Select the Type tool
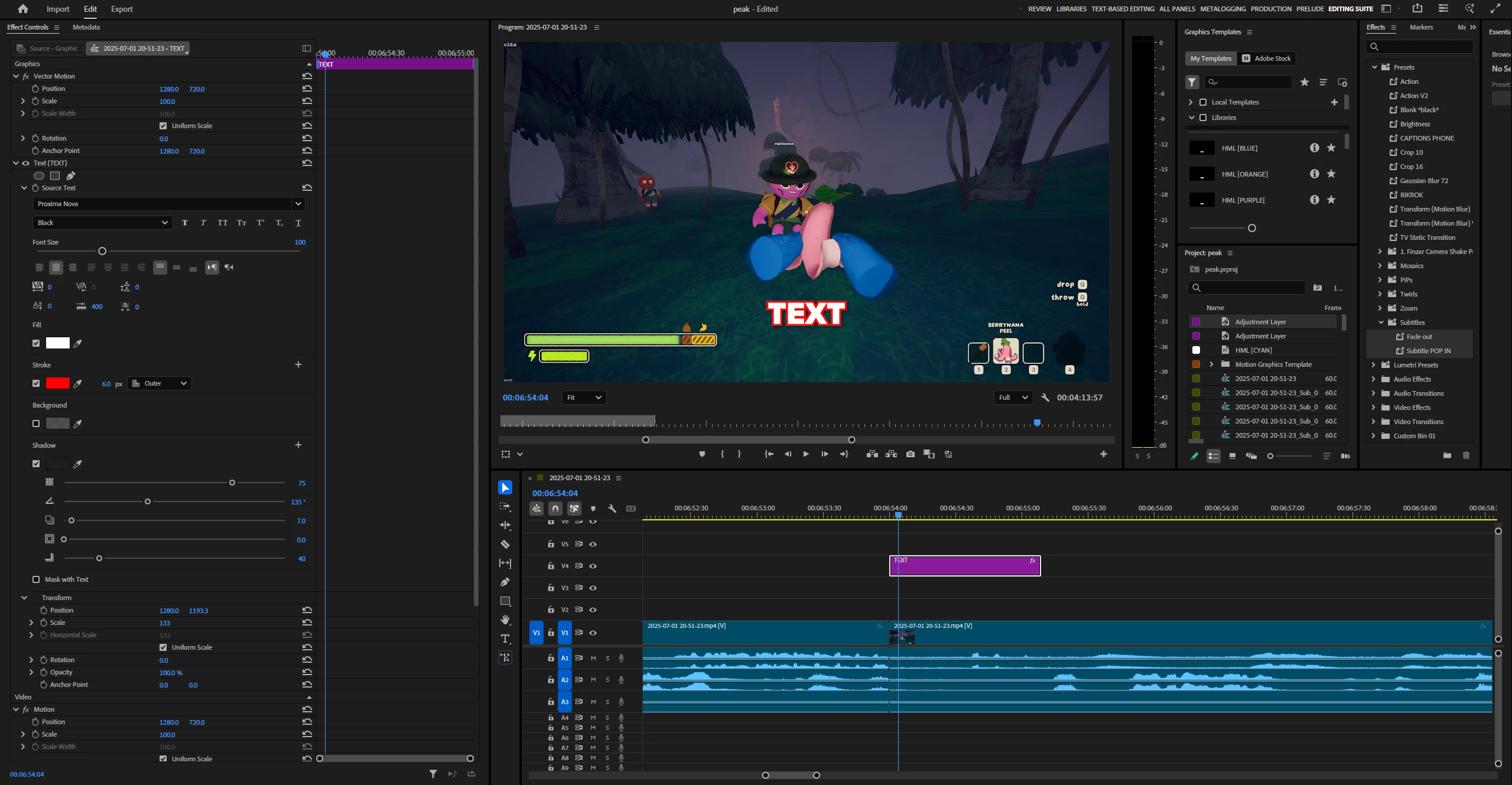1512x785 pixels. click(505, 639)
